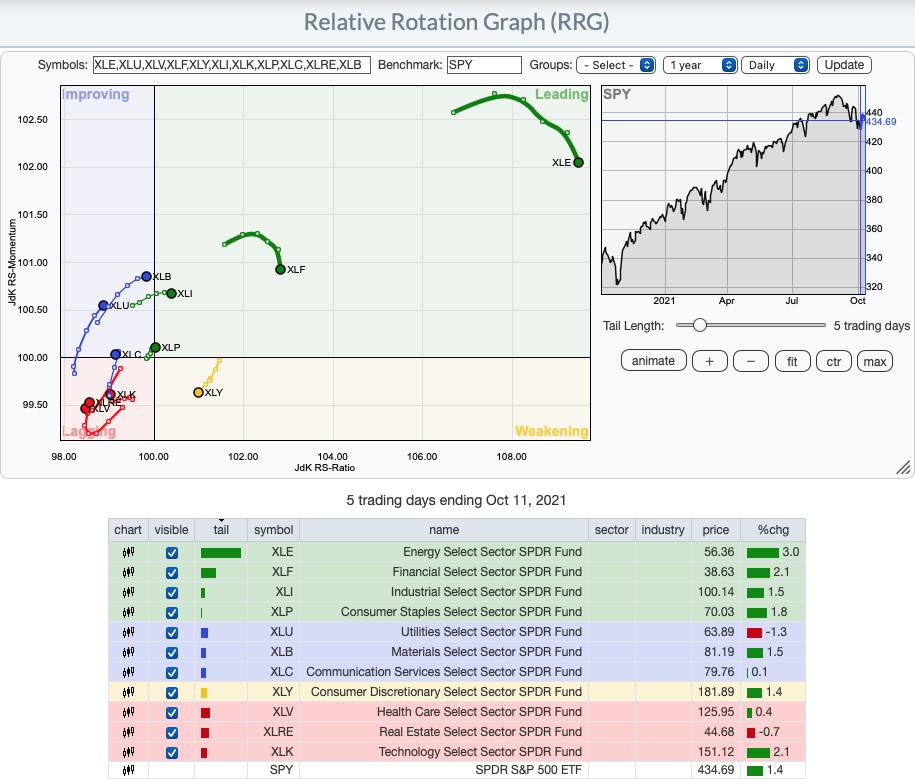Viewport: 915px width, 780px height.
Task: Select Technology Select Sector SPDR Fund name
Action: click(x=480, y=752)
